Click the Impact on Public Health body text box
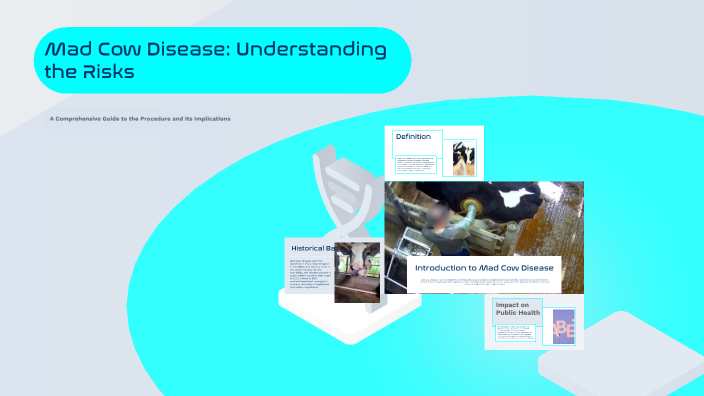 pos(515,333)
